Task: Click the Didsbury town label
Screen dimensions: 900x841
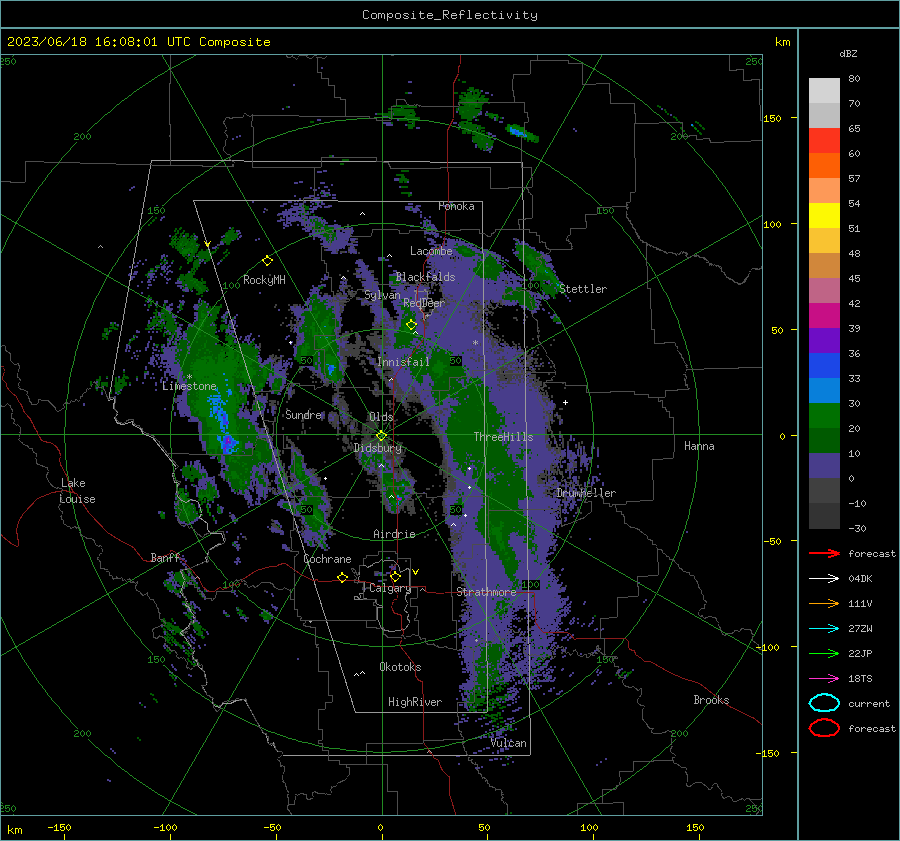Action: (x=378, y=448)
